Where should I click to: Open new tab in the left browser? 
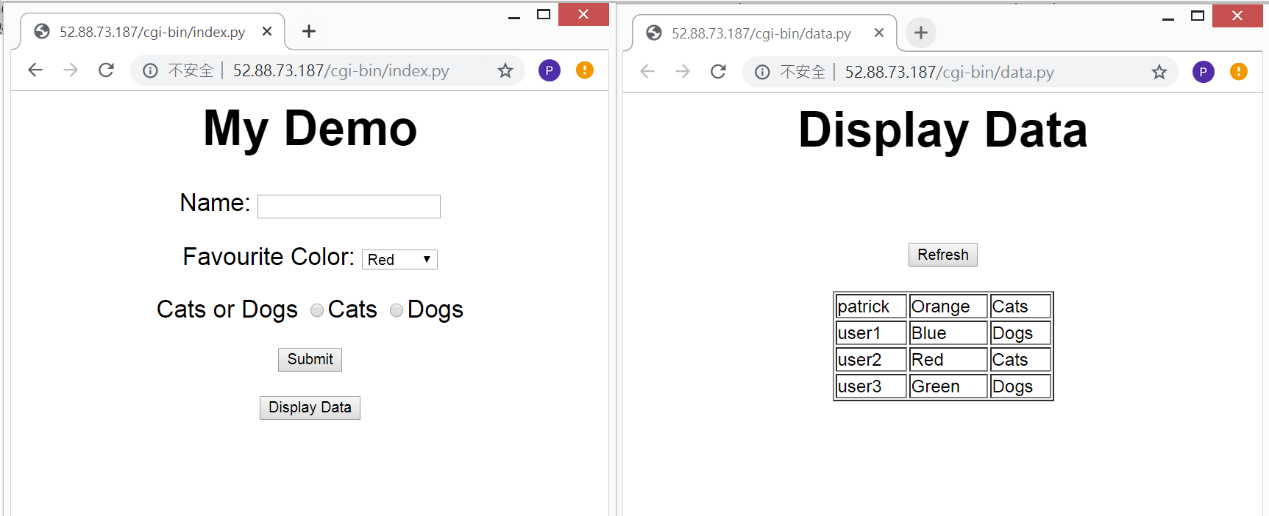pos(309,31)
